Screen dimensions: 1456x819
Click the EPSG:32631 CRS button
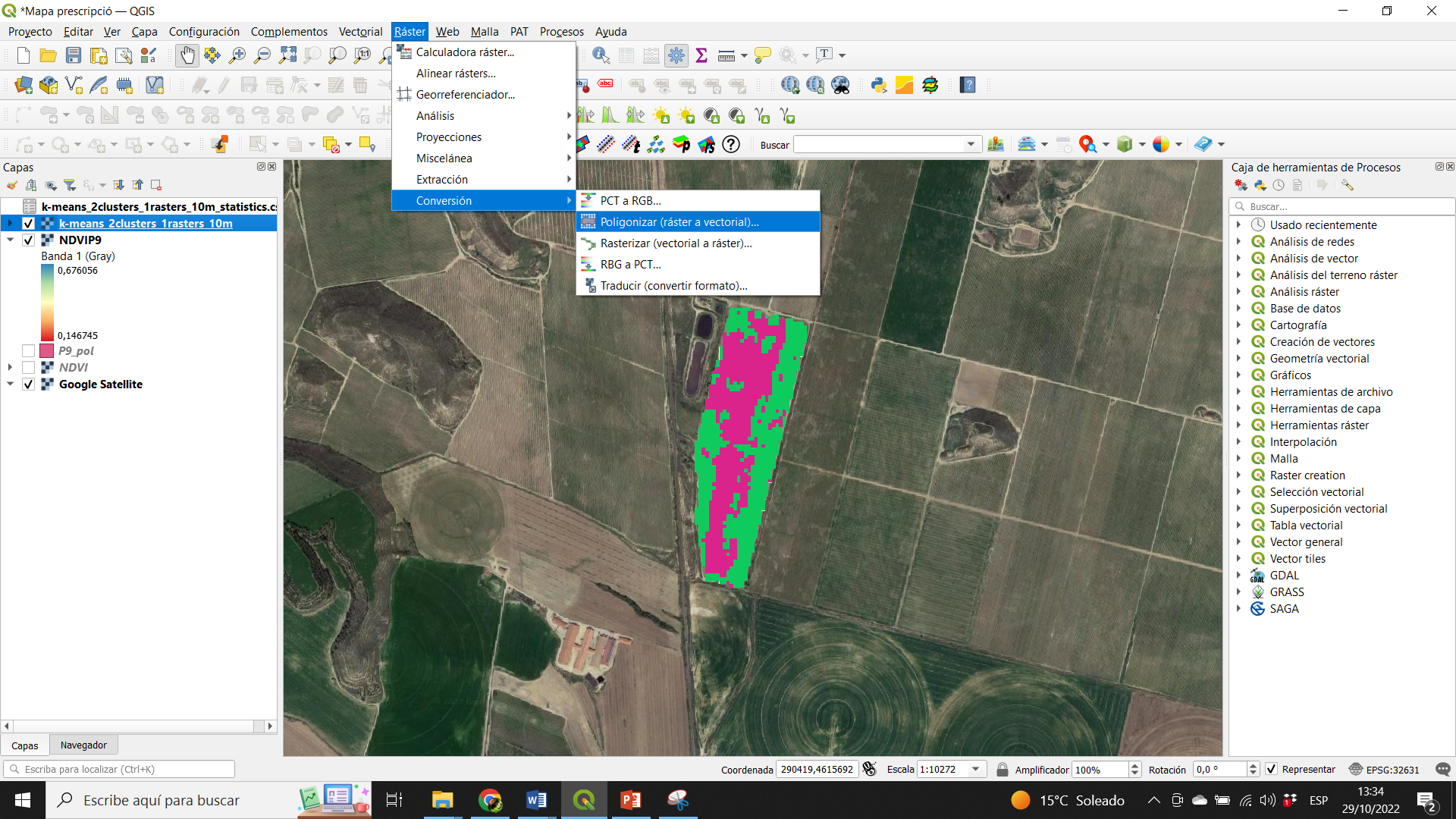(x=1384, y=769)
